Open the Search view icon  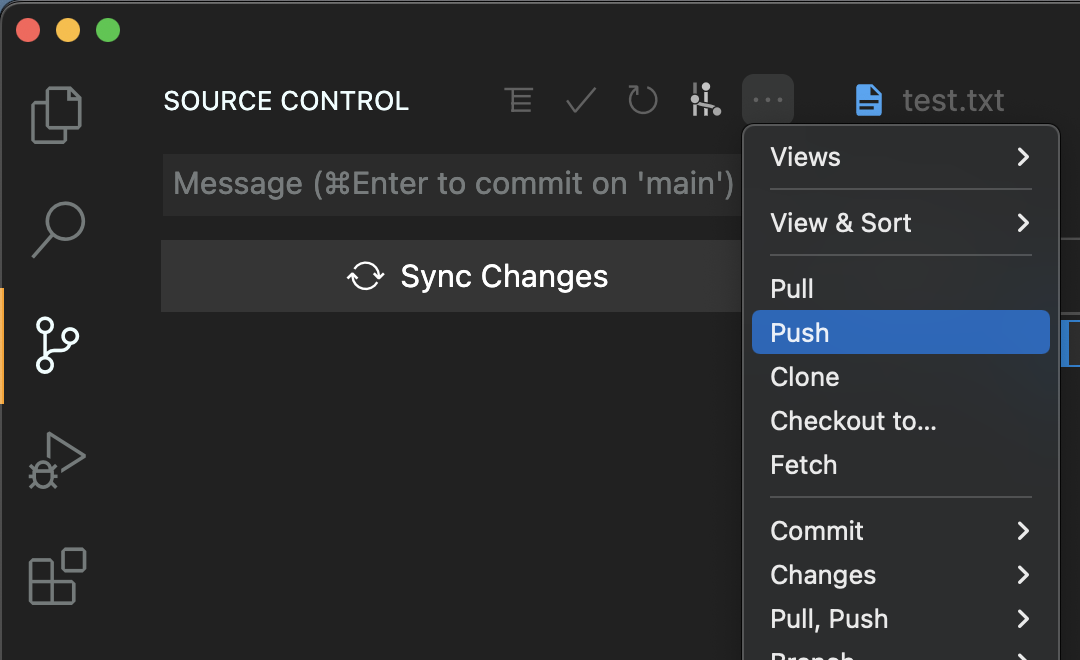(58, 230)
